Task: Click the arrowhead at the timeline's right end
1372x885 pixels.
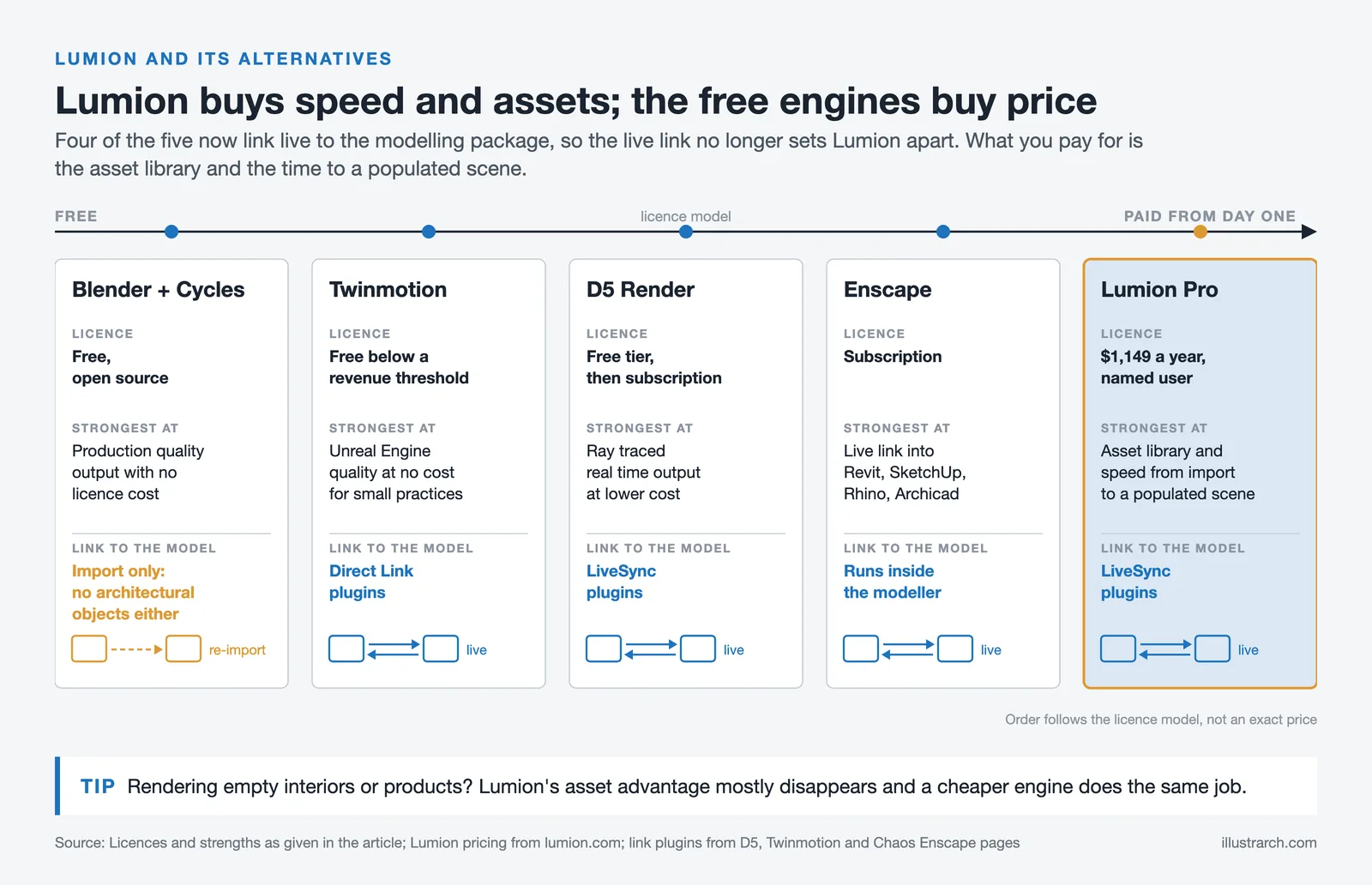Action: 1309,232
